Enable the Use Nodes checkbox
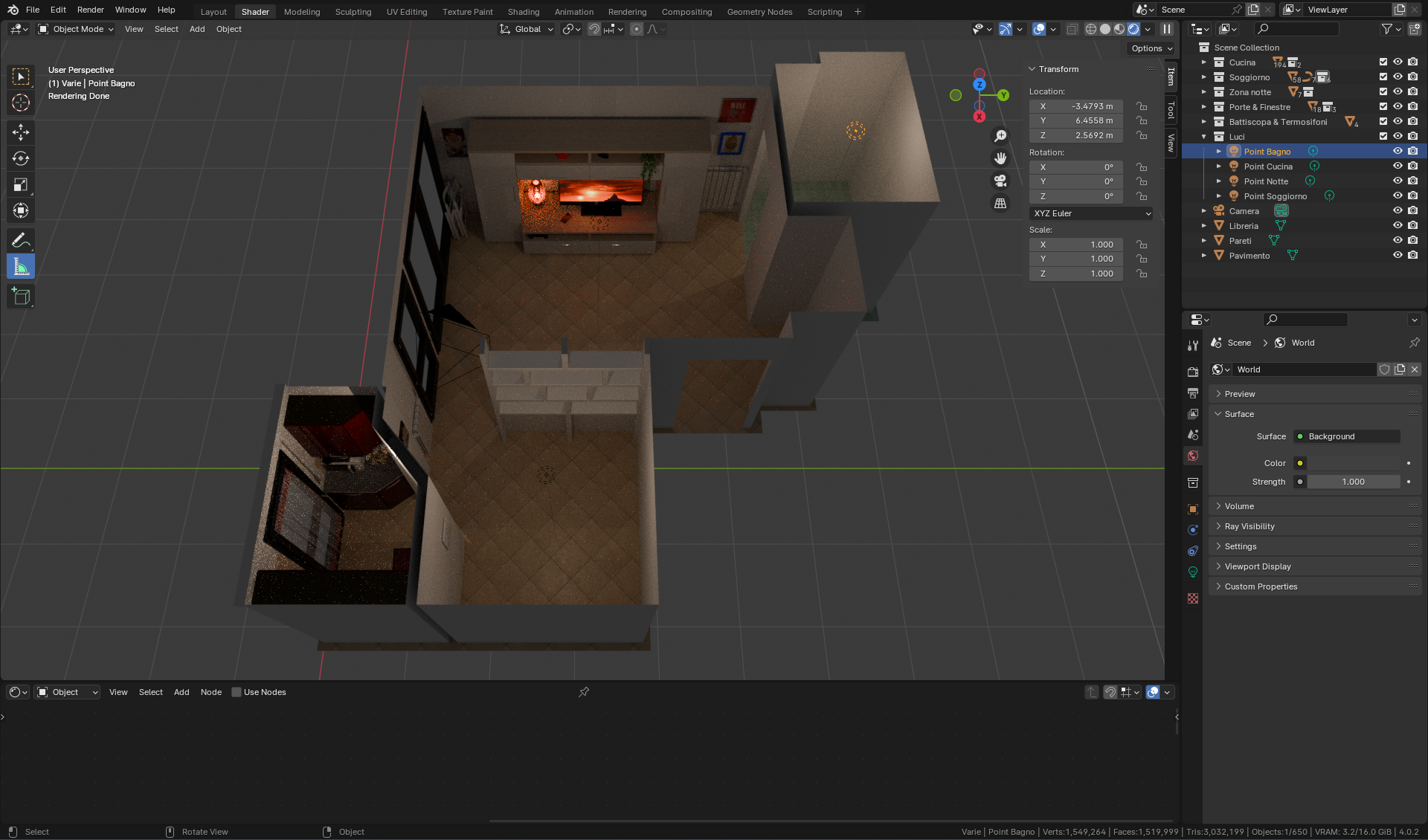 tap(237, 692)
